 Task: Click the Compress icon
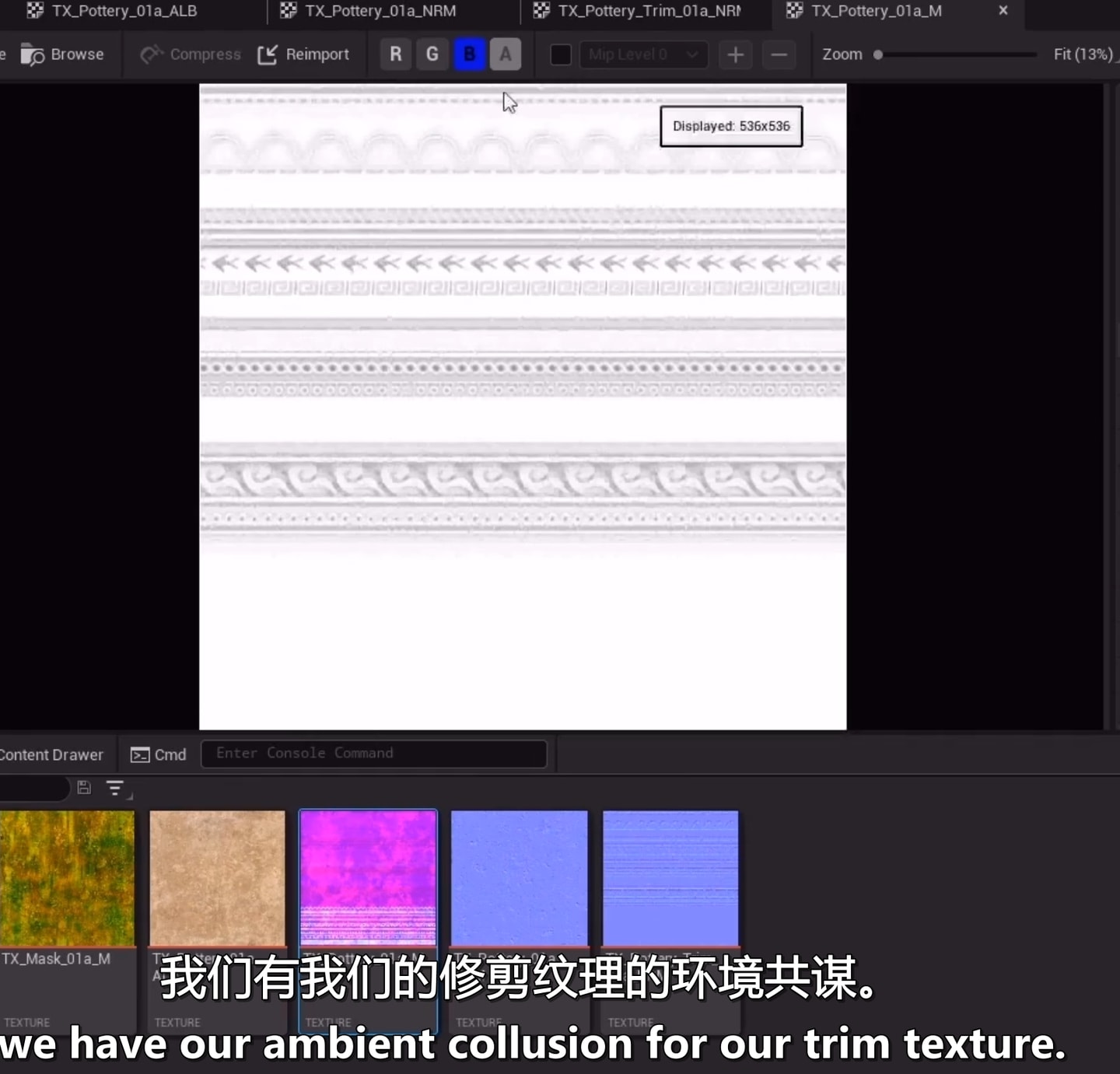(151, 54)
